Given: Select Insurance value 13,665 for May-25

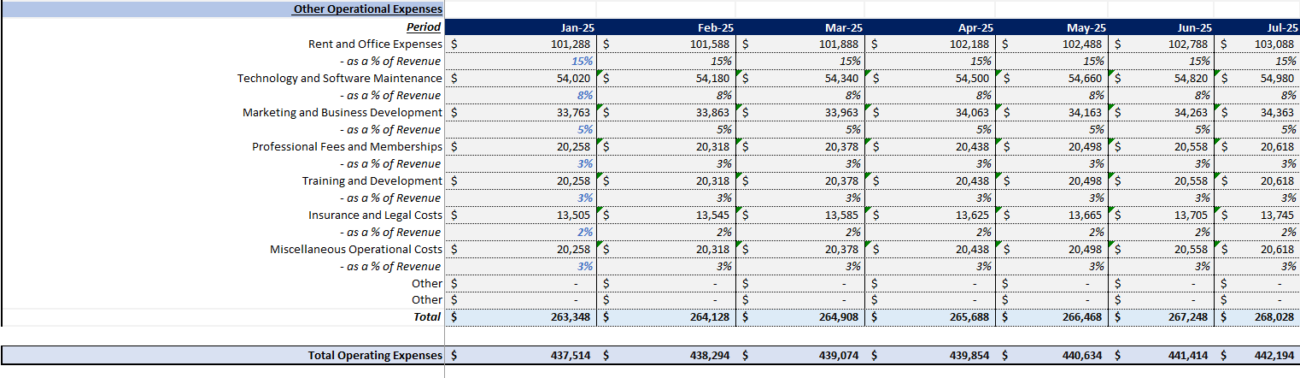Looking at the screenshot, I should (x=1053, y=214).
